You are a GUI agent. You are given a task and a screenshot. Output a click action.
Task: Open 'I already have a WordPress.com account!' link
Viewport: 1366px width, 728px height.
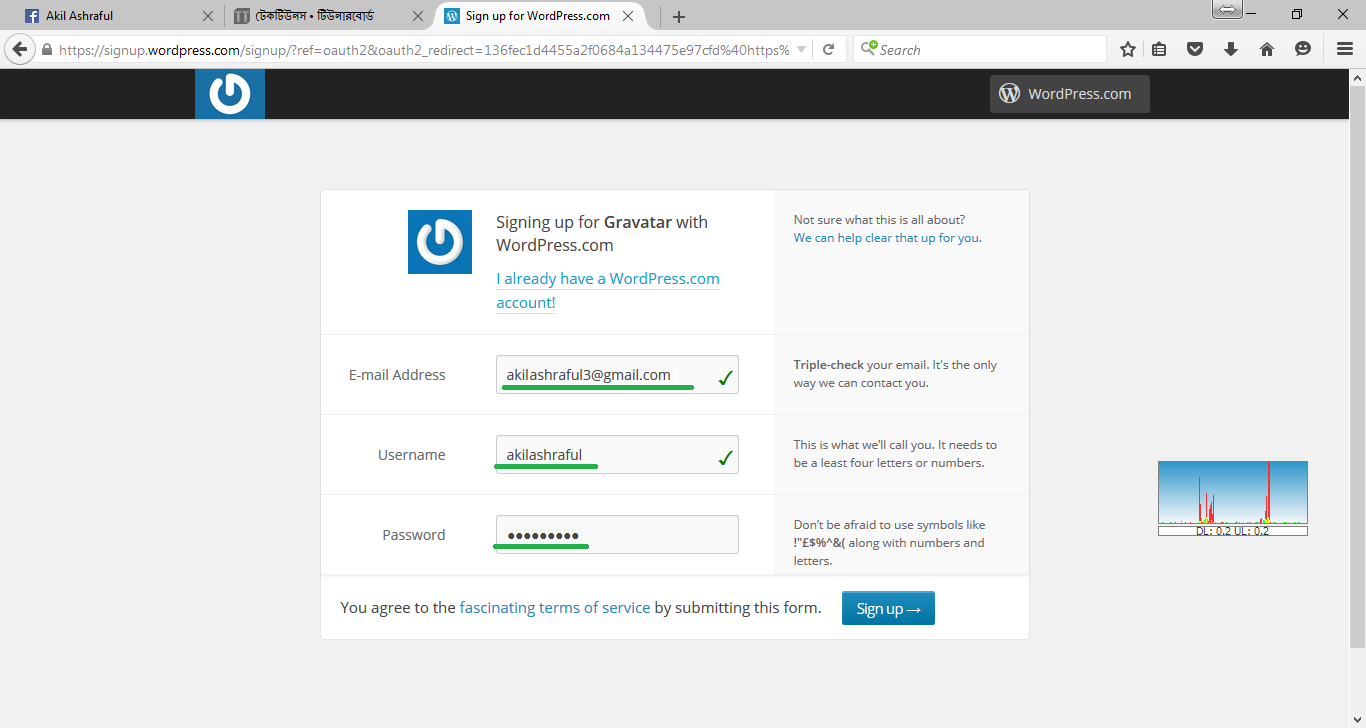[608, 290]
